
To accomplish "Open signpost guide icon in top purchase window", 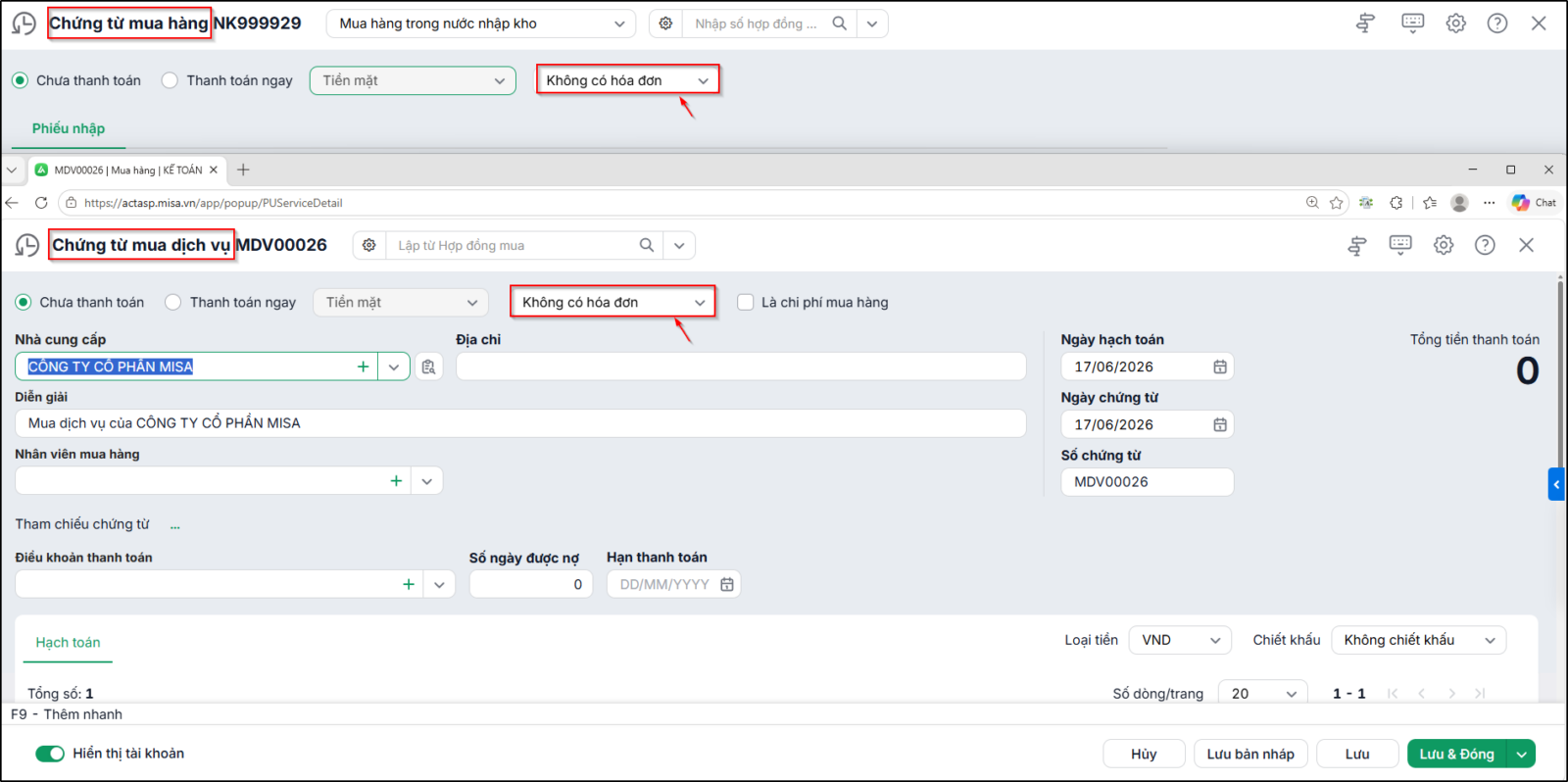I will (1365, 24).
